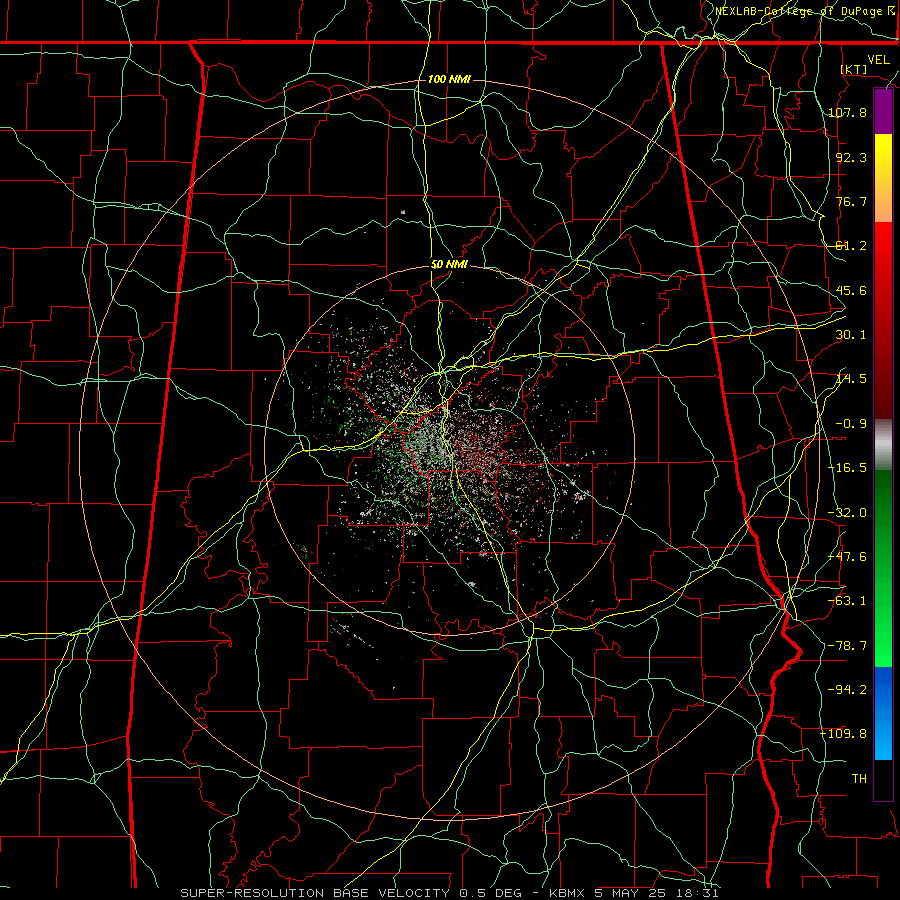Click the -63.1 velocity scale value
This screenshot has height=900, width=900.
click(x=847, y=601)
